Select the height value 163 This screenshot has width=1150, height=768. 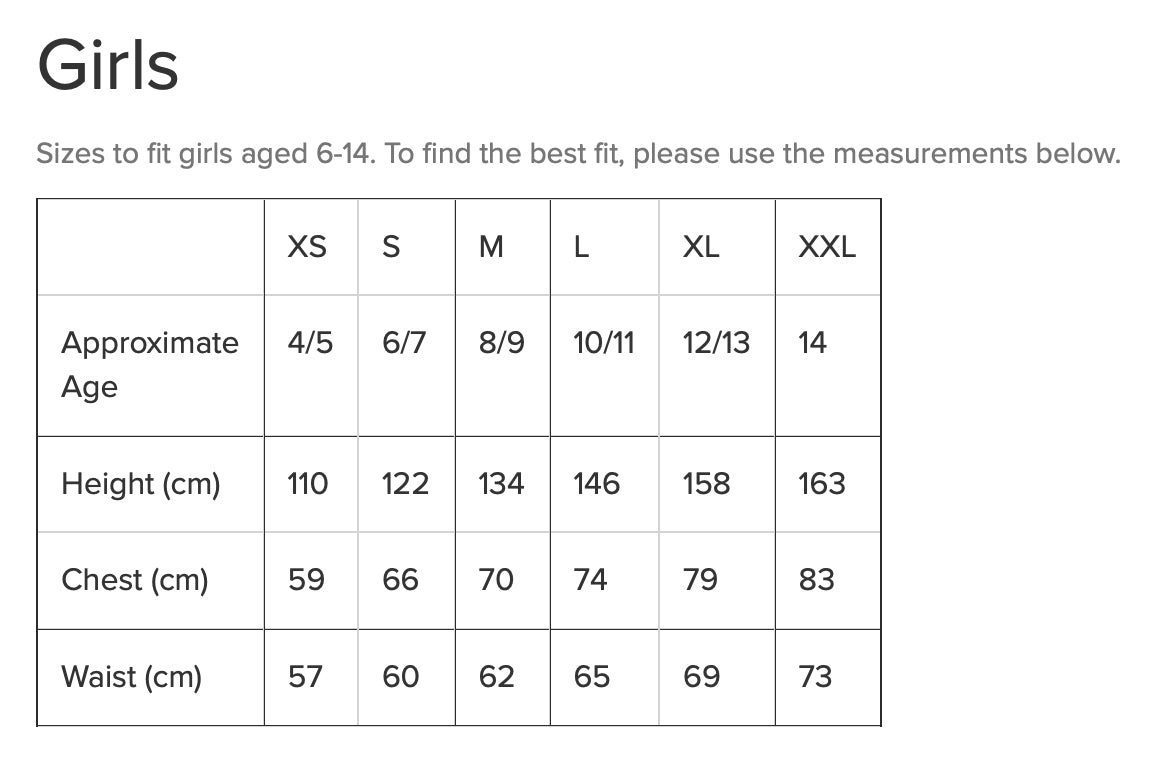pyautogui.click(x=822, y=484)
